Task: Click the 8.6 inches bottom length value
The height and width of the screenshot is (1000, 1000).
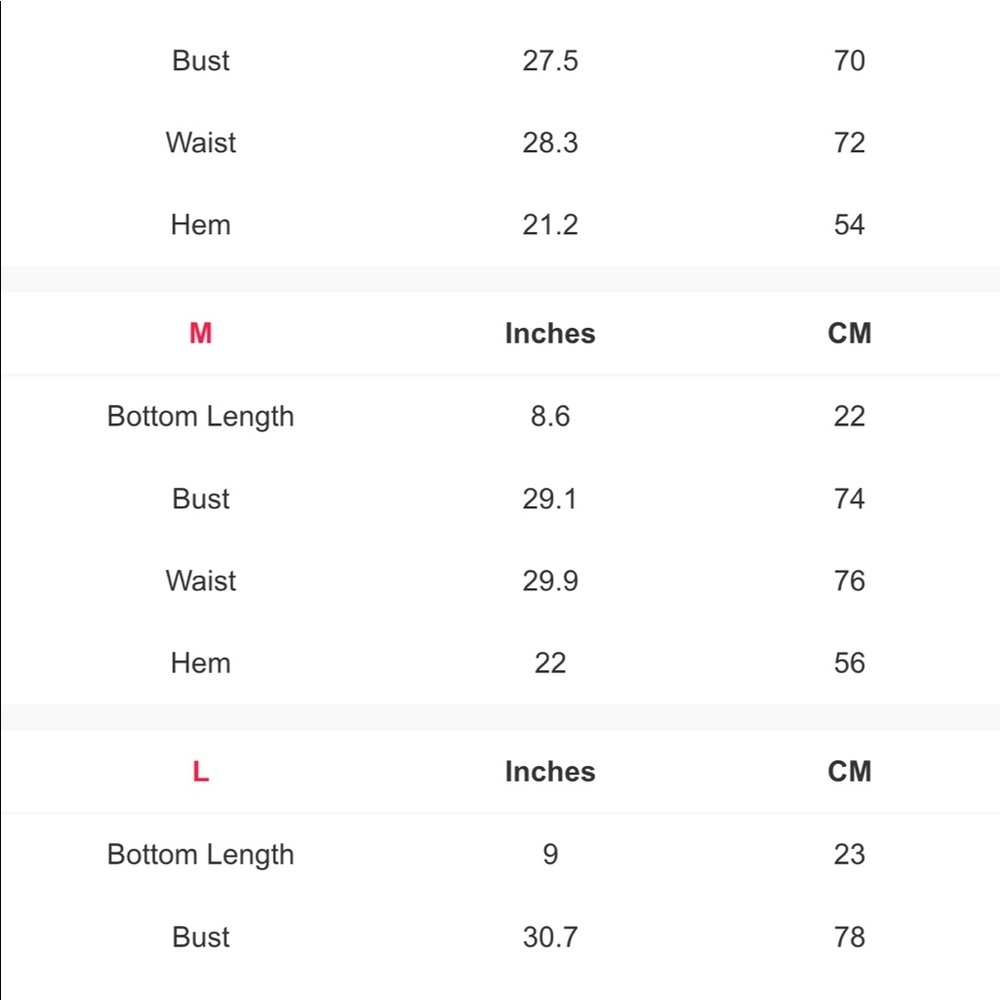Action: tap(550, 416)
